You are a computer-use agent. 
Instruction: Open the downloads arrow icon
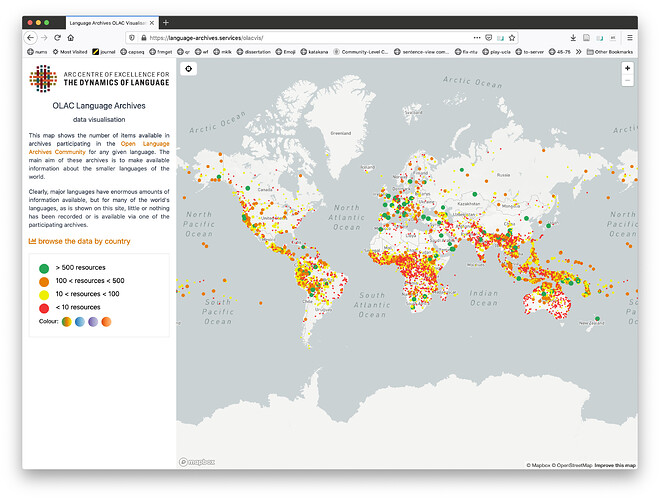(573, 38)
